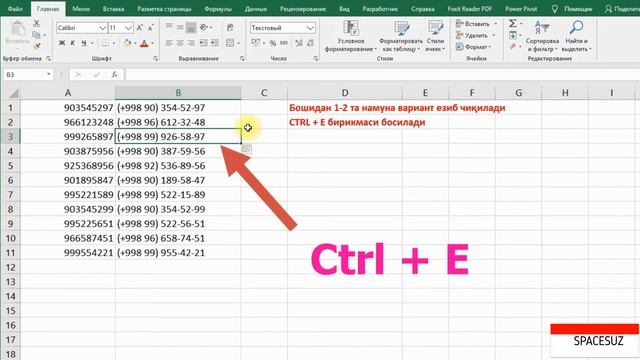The image size is (640, 360).
Task: Click Формат cells button
Action: [x=473, y=47]
